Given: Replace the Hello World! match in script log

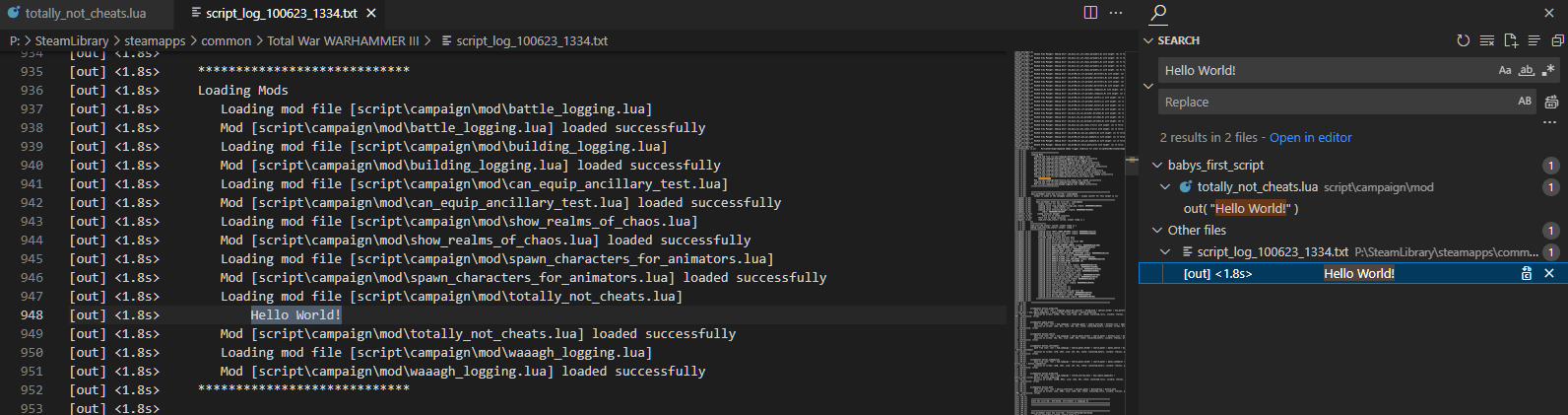Looking at the screenshot, I should click(x=1527, y=273).
